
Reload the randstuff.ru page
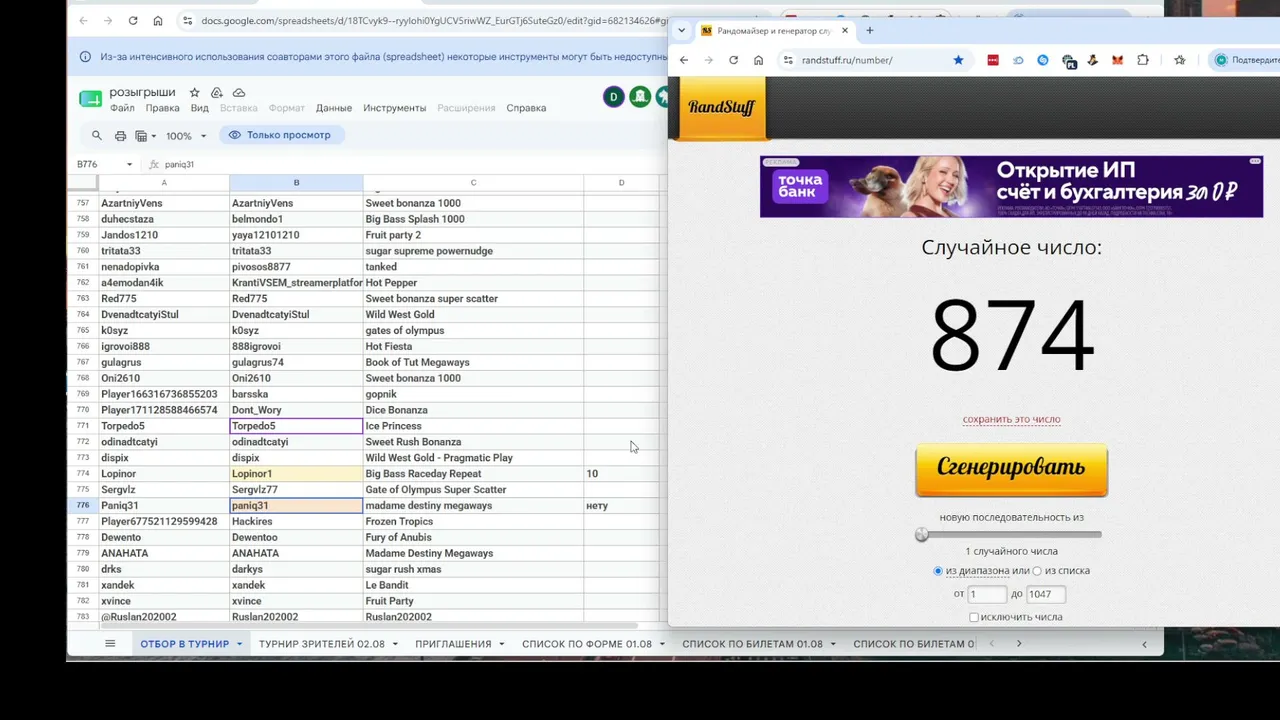coord(733,60)
